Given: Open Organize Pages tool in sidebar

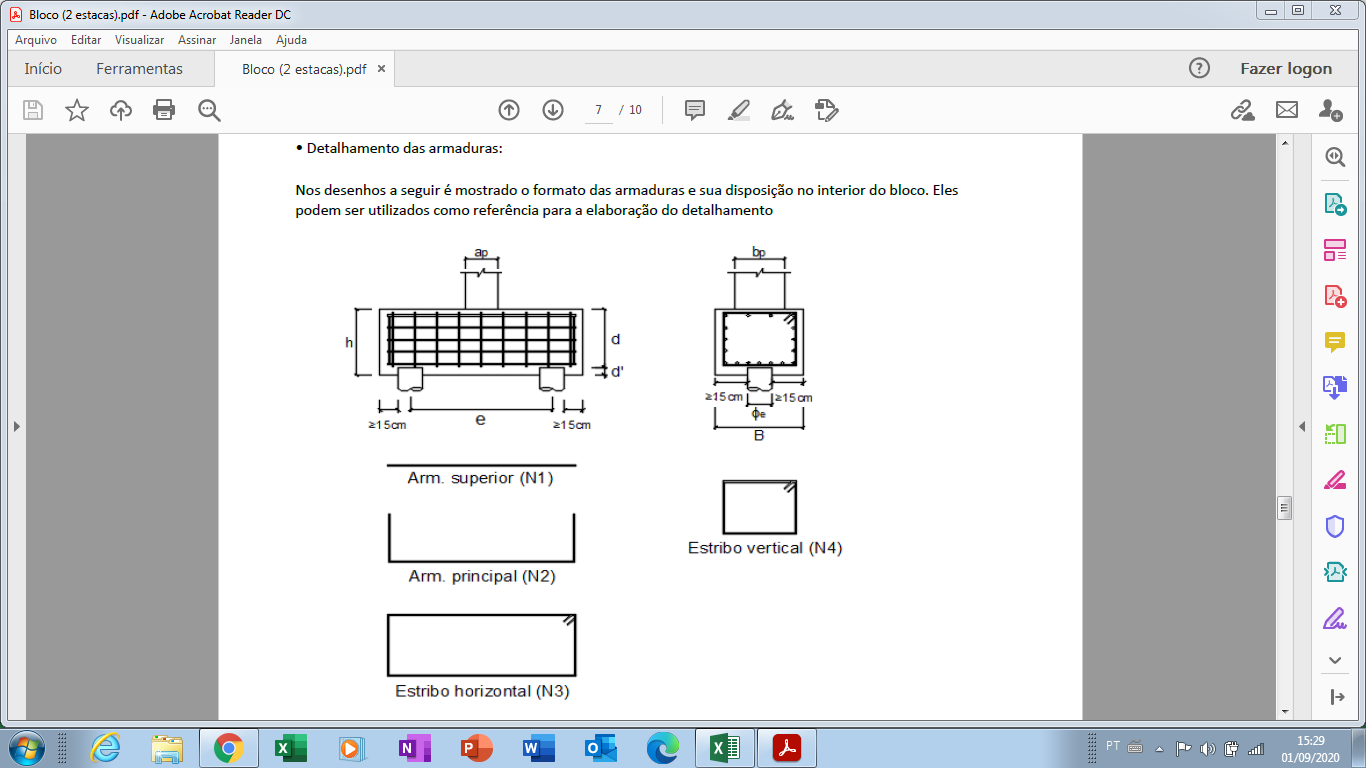Looking at the screenshot, I should coord(1335,250).
